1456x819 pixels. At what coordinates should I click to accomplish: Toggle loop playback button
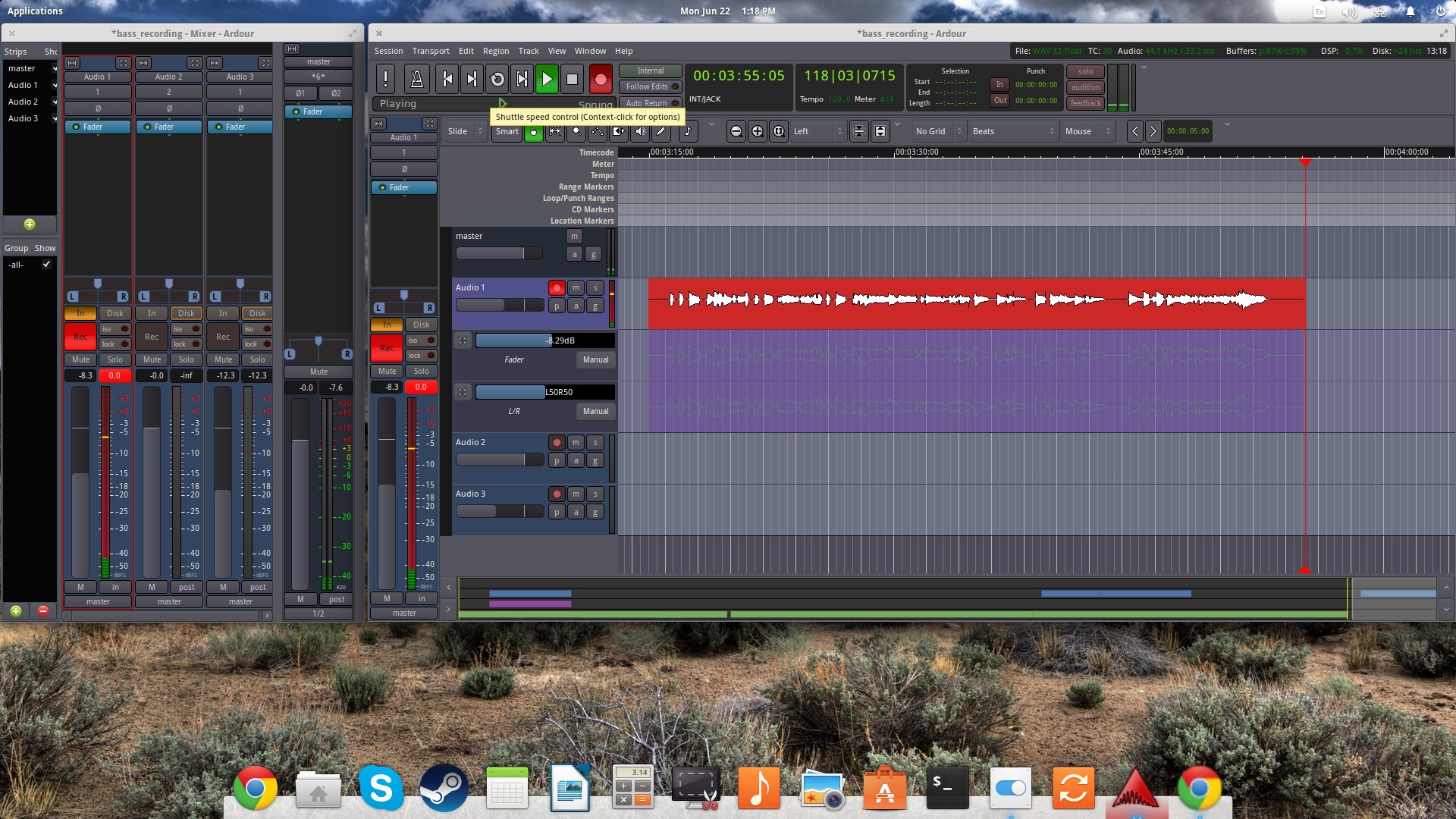tap(497, 79)
